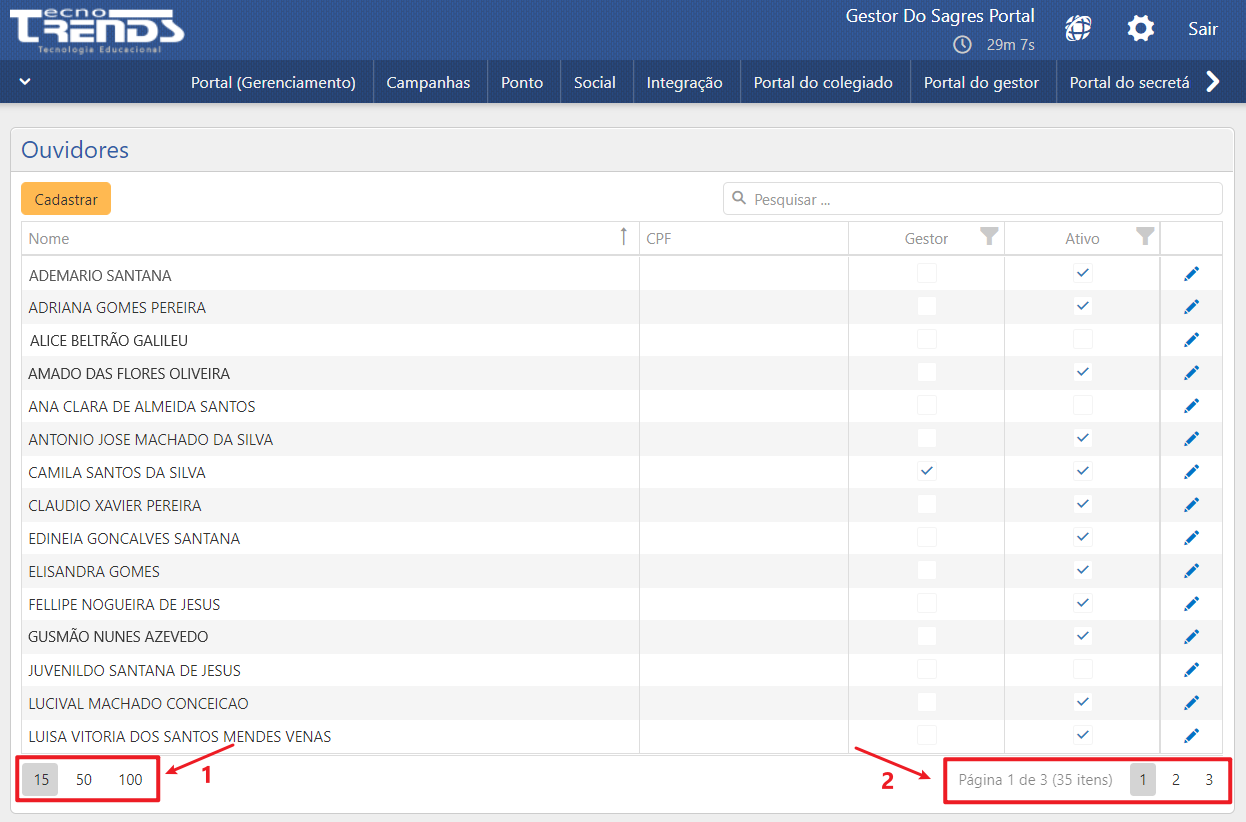Click edit pencil for LUCIVAL MACHADO CONCEICAO
This screenshot has height=822, width=1246.
point(1190,703)
